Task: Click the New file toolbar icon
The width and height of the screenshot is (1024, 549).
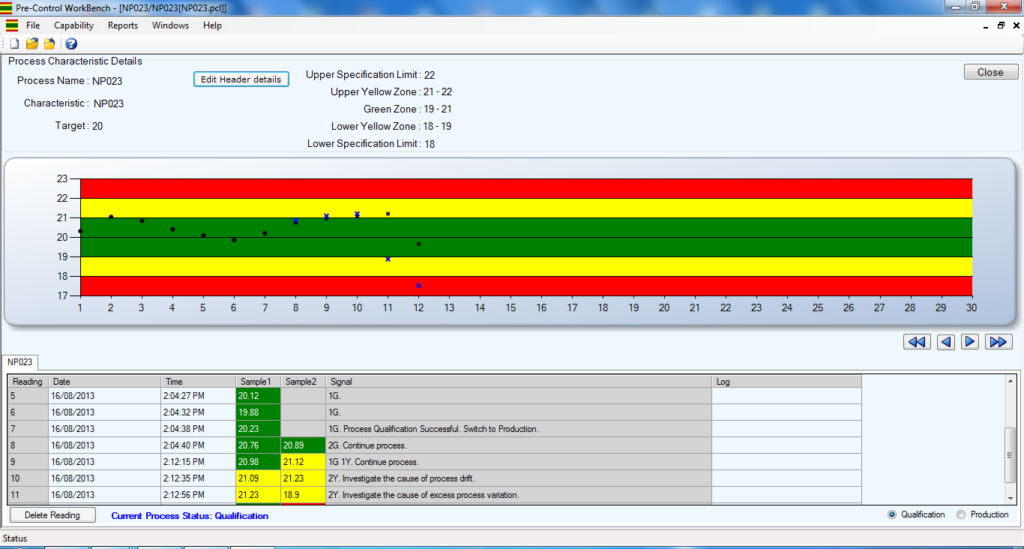Action: 14,44
